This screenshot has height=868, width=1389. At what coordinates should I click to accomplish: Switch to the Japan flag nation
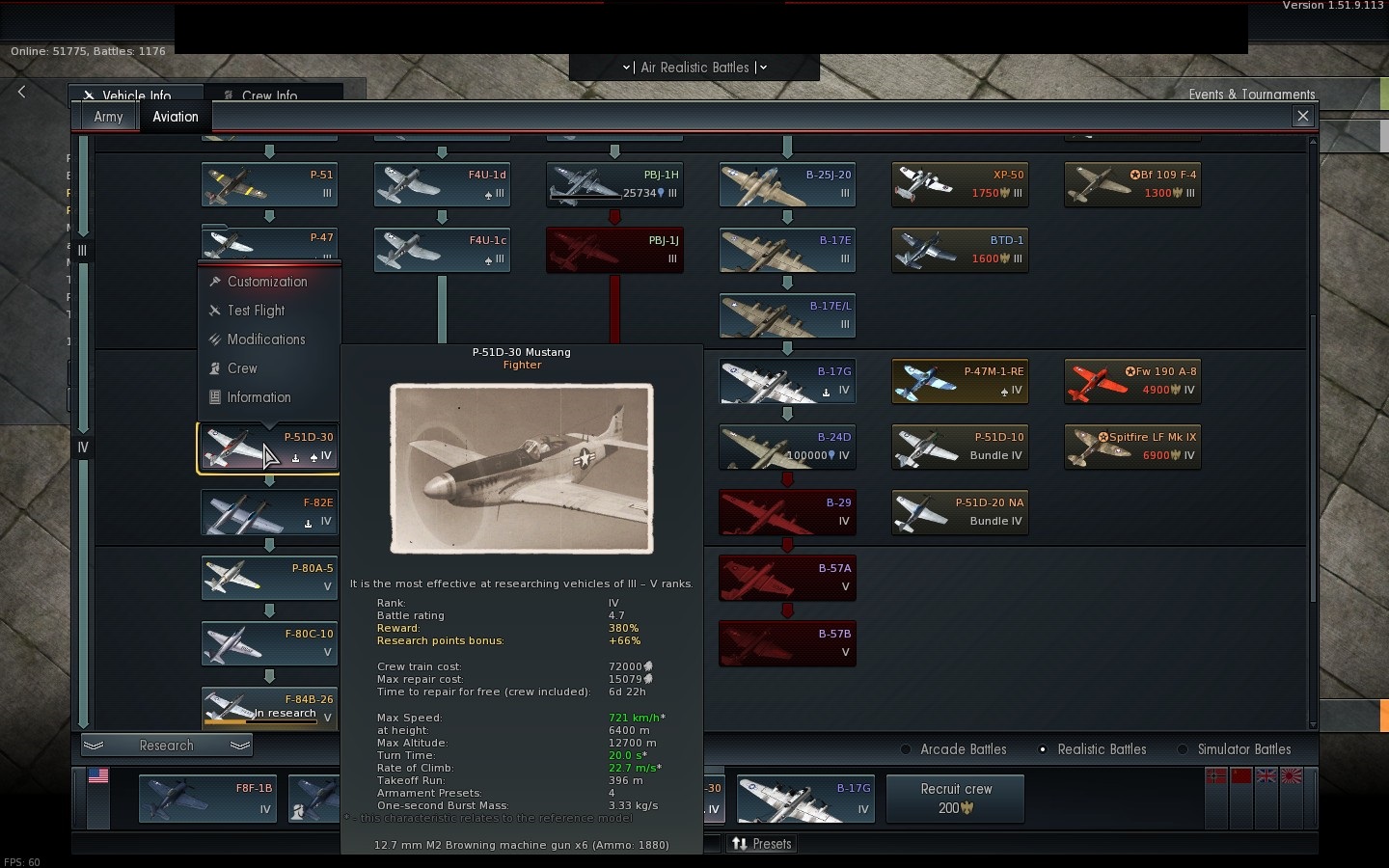tap(1291, 776)
